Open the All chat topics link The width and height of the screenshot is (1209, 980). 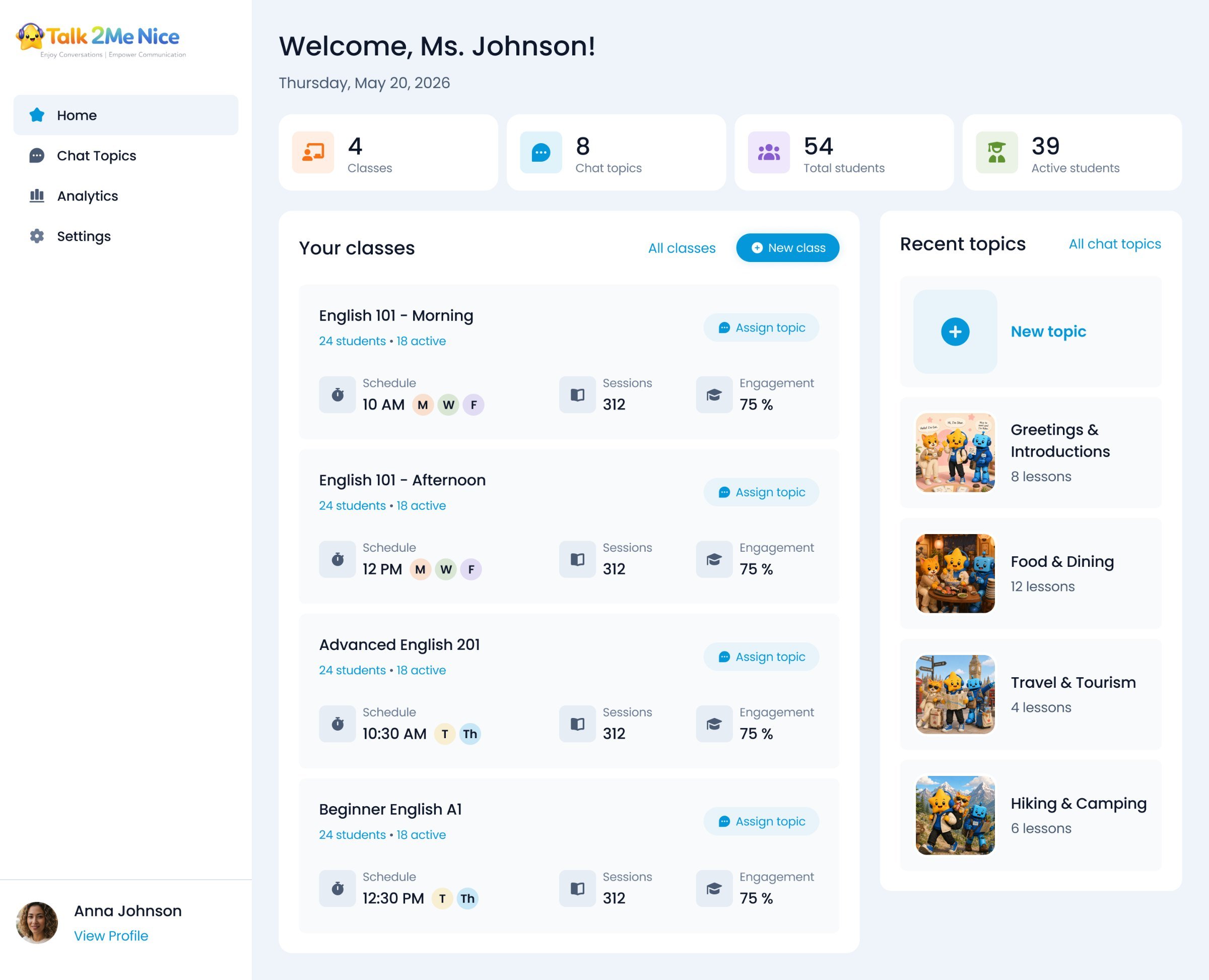[1115, 244]
